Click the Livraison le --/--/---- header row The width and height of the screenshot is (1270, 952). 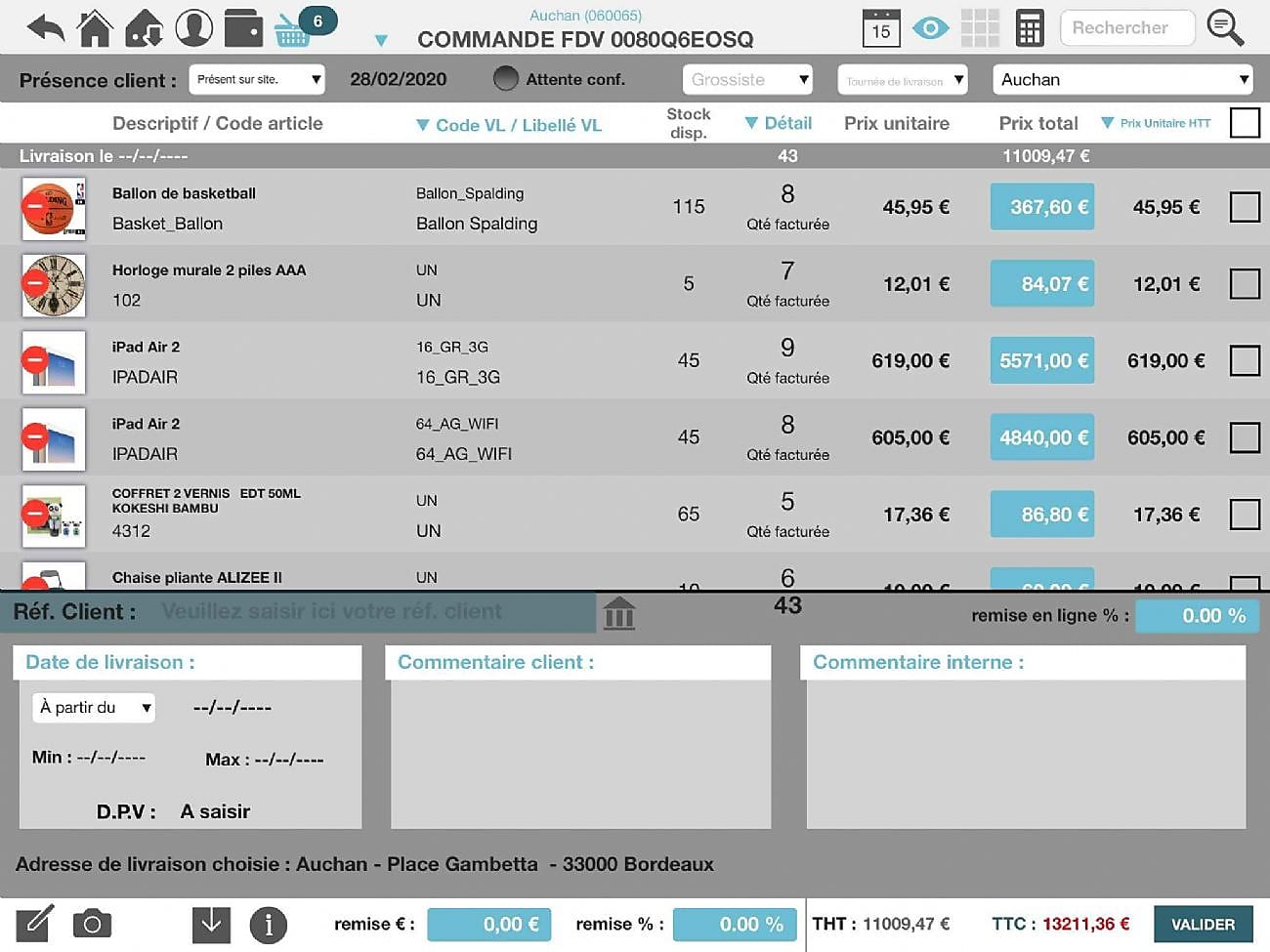635,156
